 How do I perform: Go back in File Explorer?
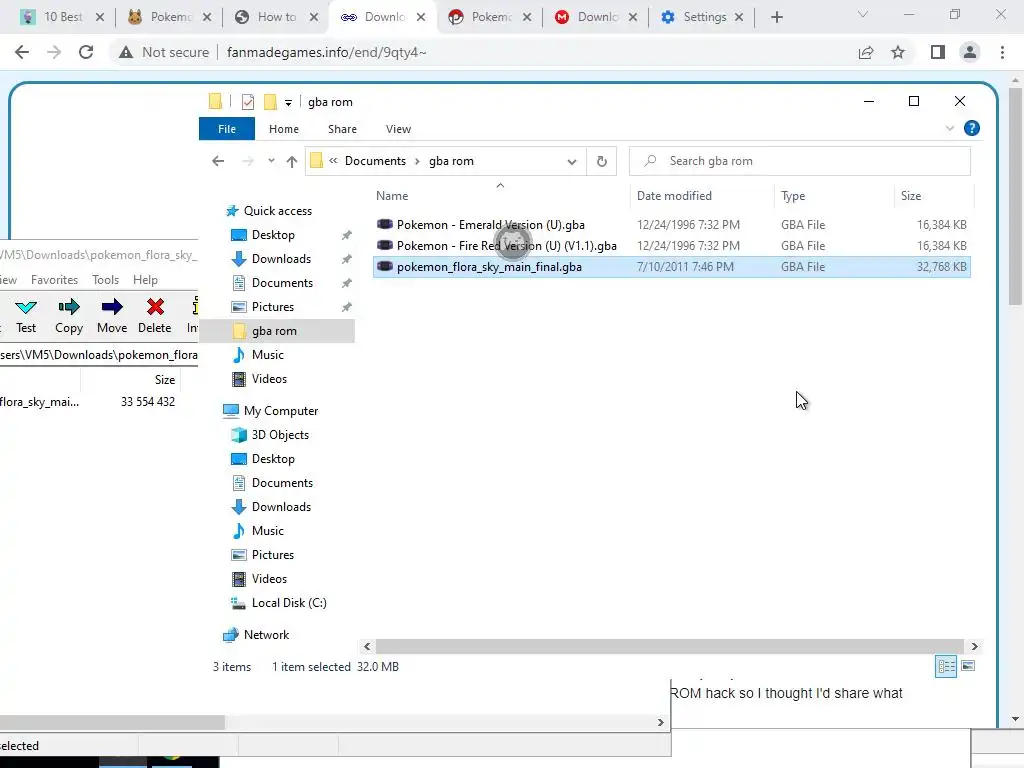[218, 161]
